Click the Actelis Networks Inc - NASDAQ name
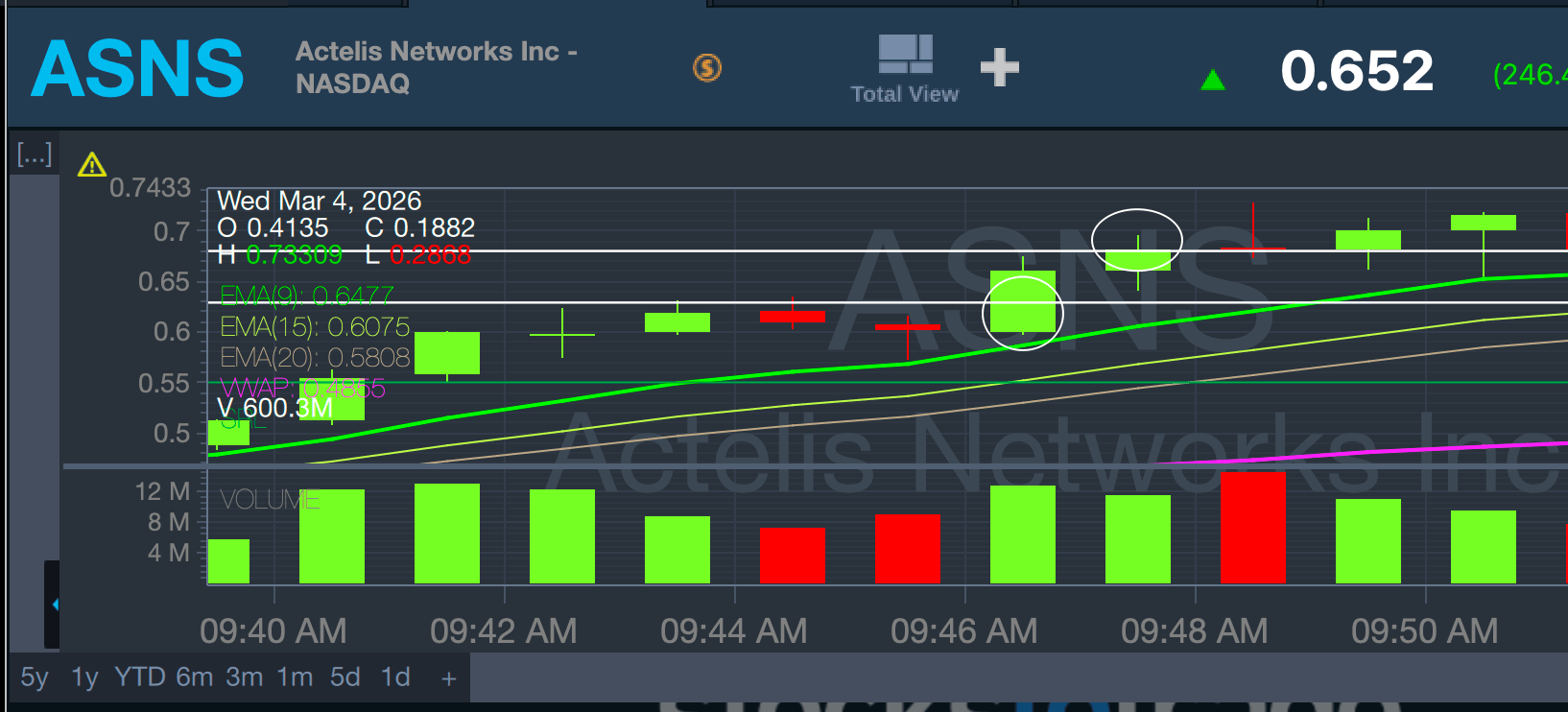This screenshot has height=712, width=1568. (437, 67)
